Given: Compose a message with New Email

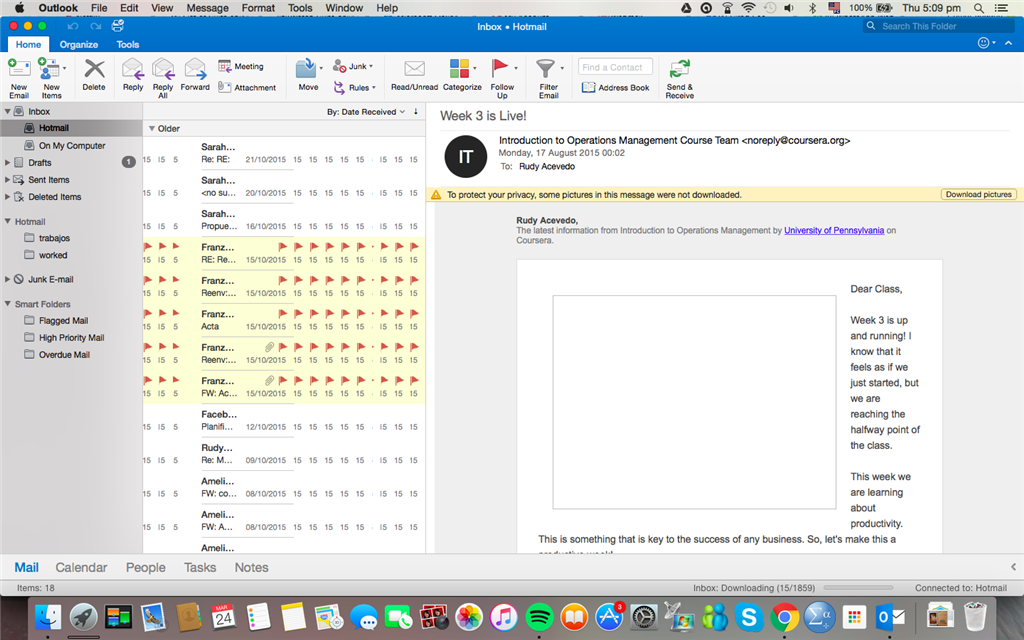Looking at the screenshot, I should tap(19, 77).
